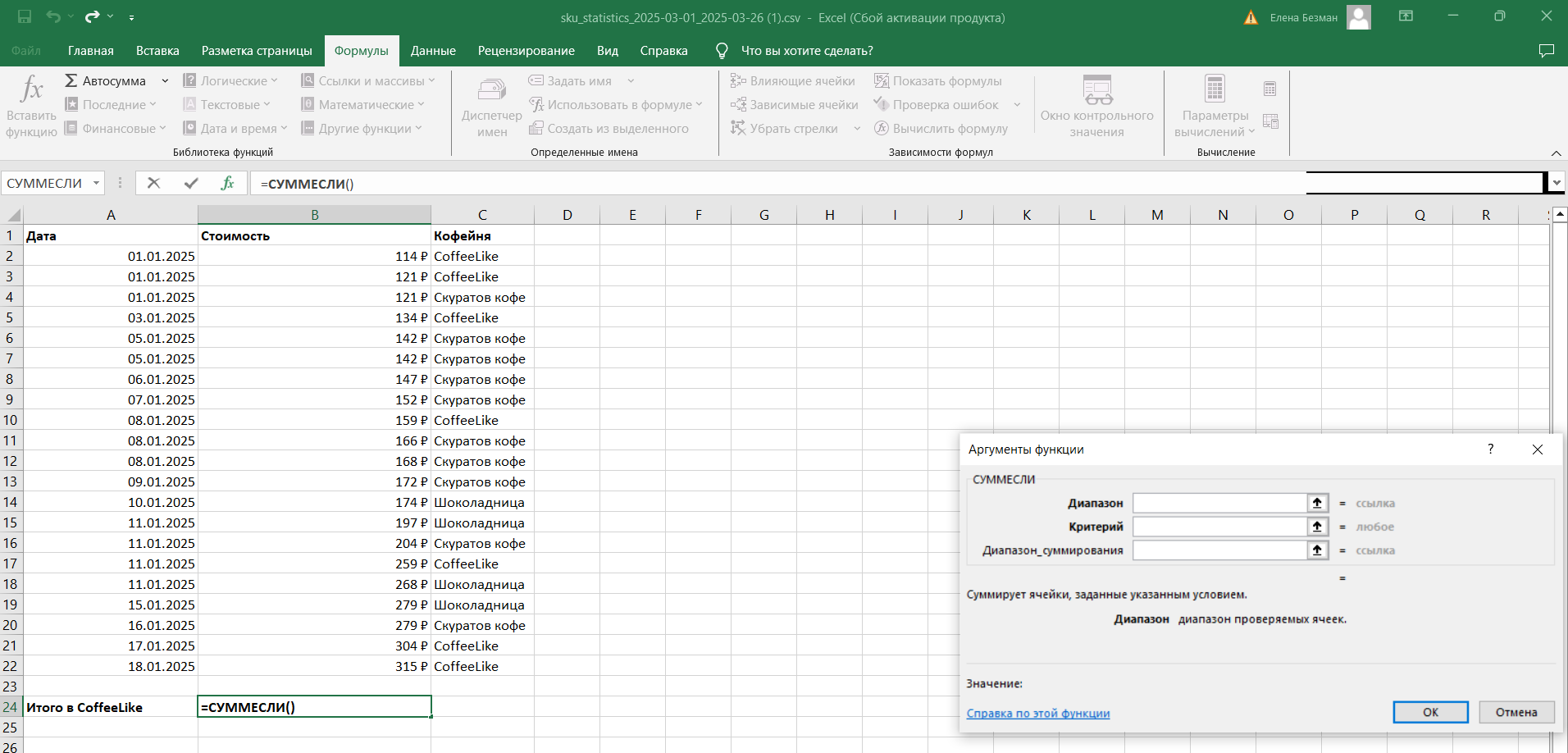Open the comments icon at ribbon right
This screenshot has width=1568, height=753.
pos(1546,51)
